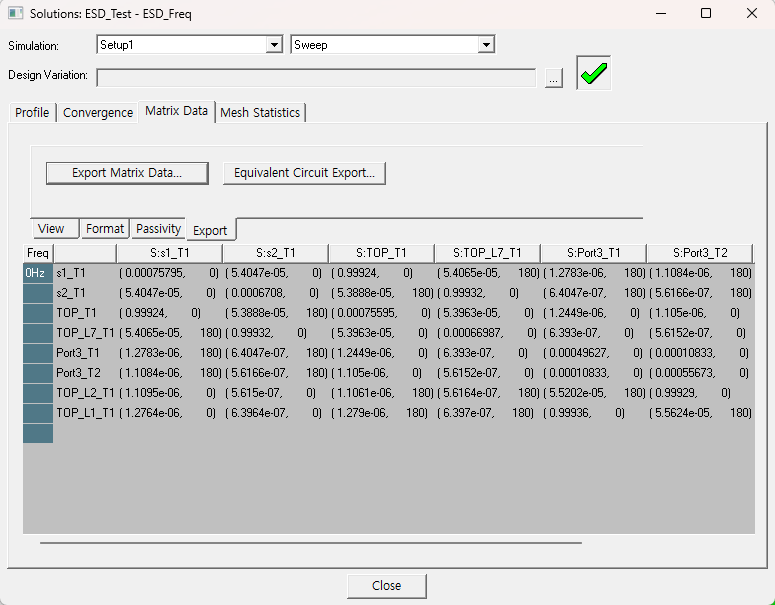Click the Matrix Data tab

point(176,111)
